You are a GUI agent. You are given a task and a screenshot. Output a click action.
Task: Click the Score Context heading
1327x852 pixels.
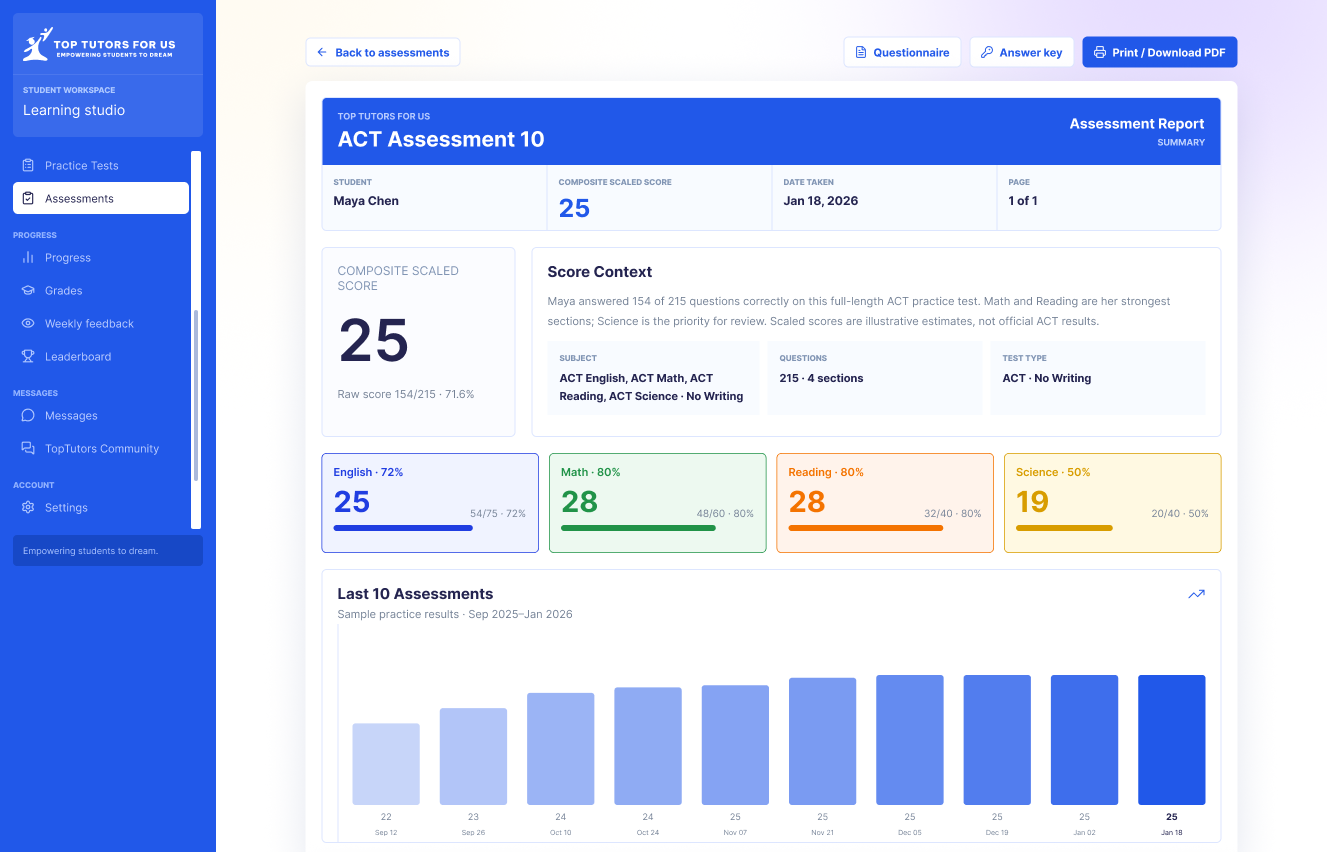click(x=600, y=272)
